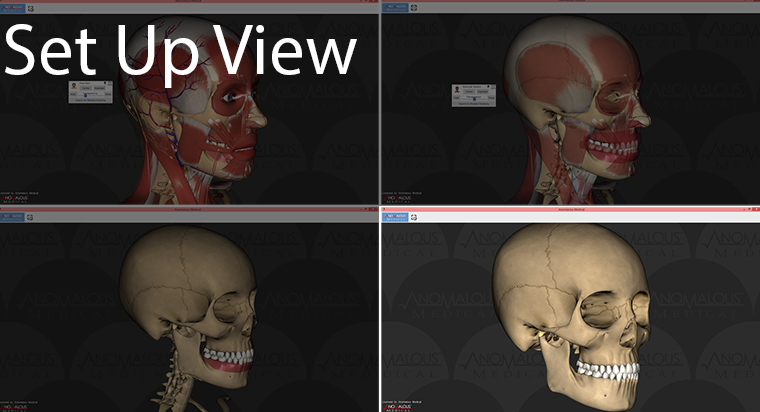Viewport: 760px width, 412px height.
Task: Click Search for Related Anatomy in muscle-and-artery popup
Action: 90,101
